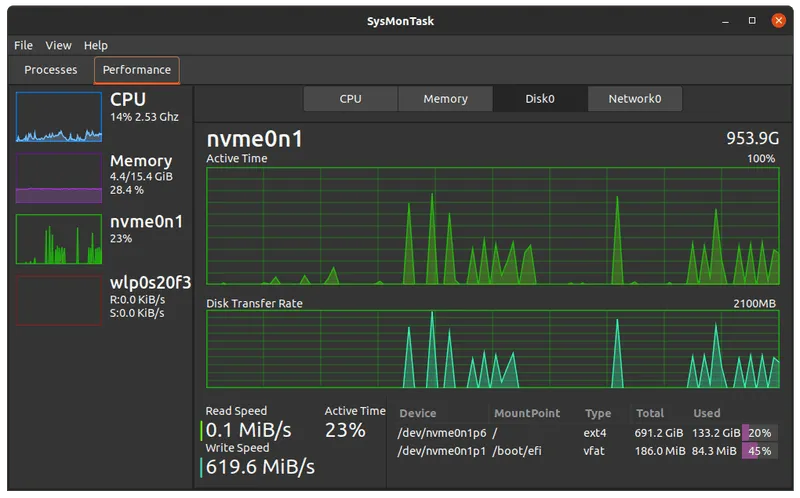Sort by the Device column header
The width and height of the screenshot is (800, 498).
pos(418,413)
